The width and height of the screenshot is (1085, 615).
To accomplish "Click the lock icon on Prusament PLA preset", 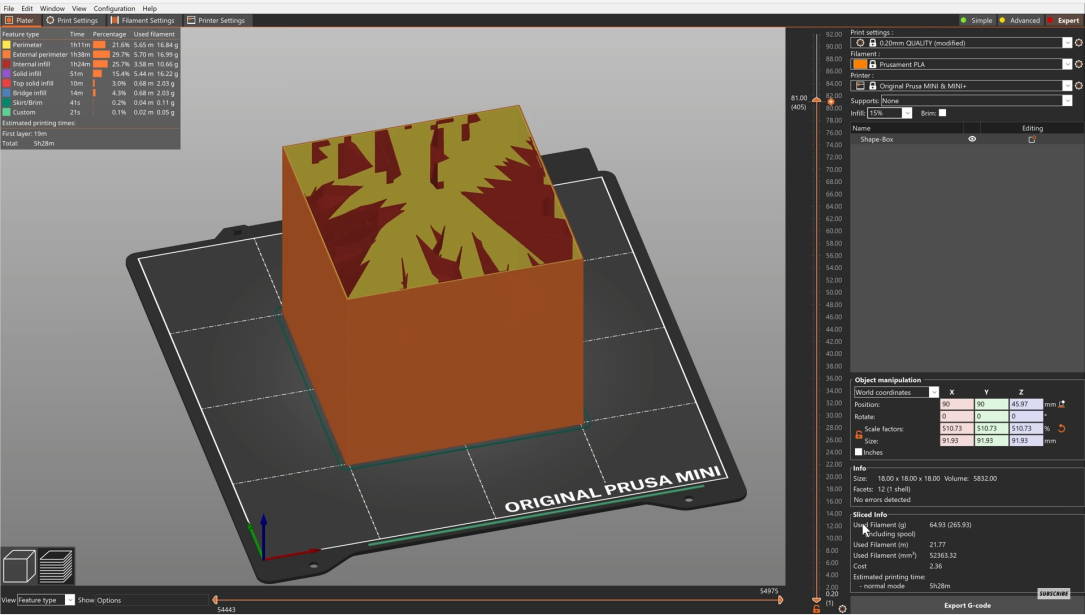I will (873, 64).
